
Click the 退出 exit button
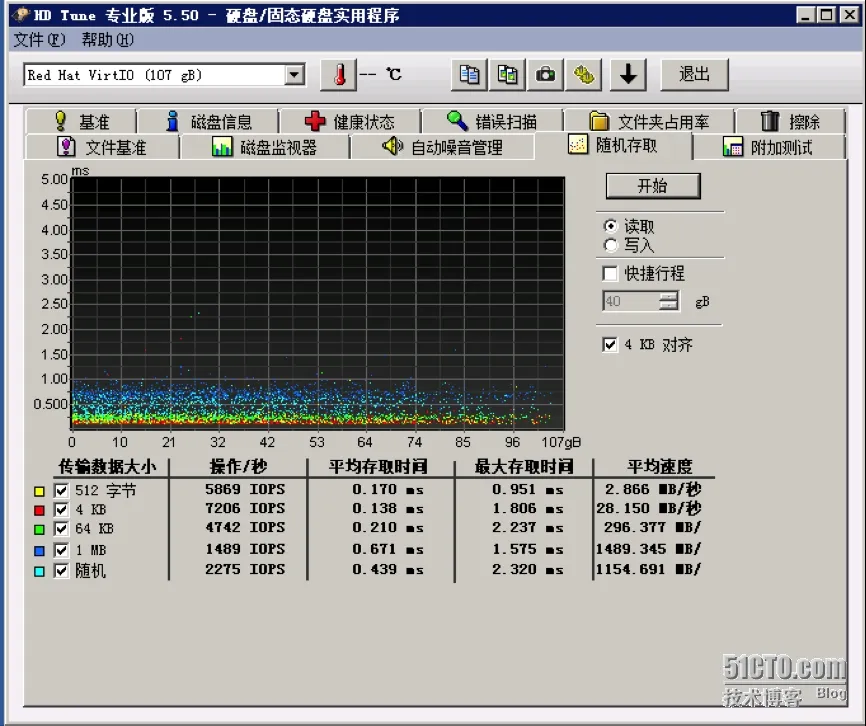click(694, 75)
